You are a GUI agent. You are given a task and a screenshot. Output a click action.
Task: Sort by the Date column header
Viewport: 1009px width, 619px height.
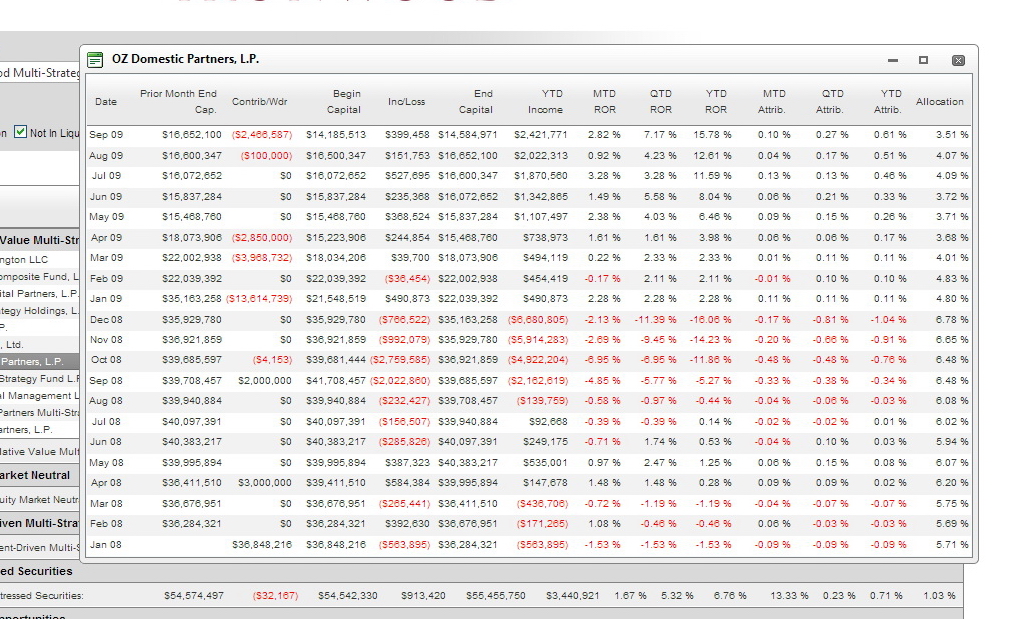tap(106, 102)
